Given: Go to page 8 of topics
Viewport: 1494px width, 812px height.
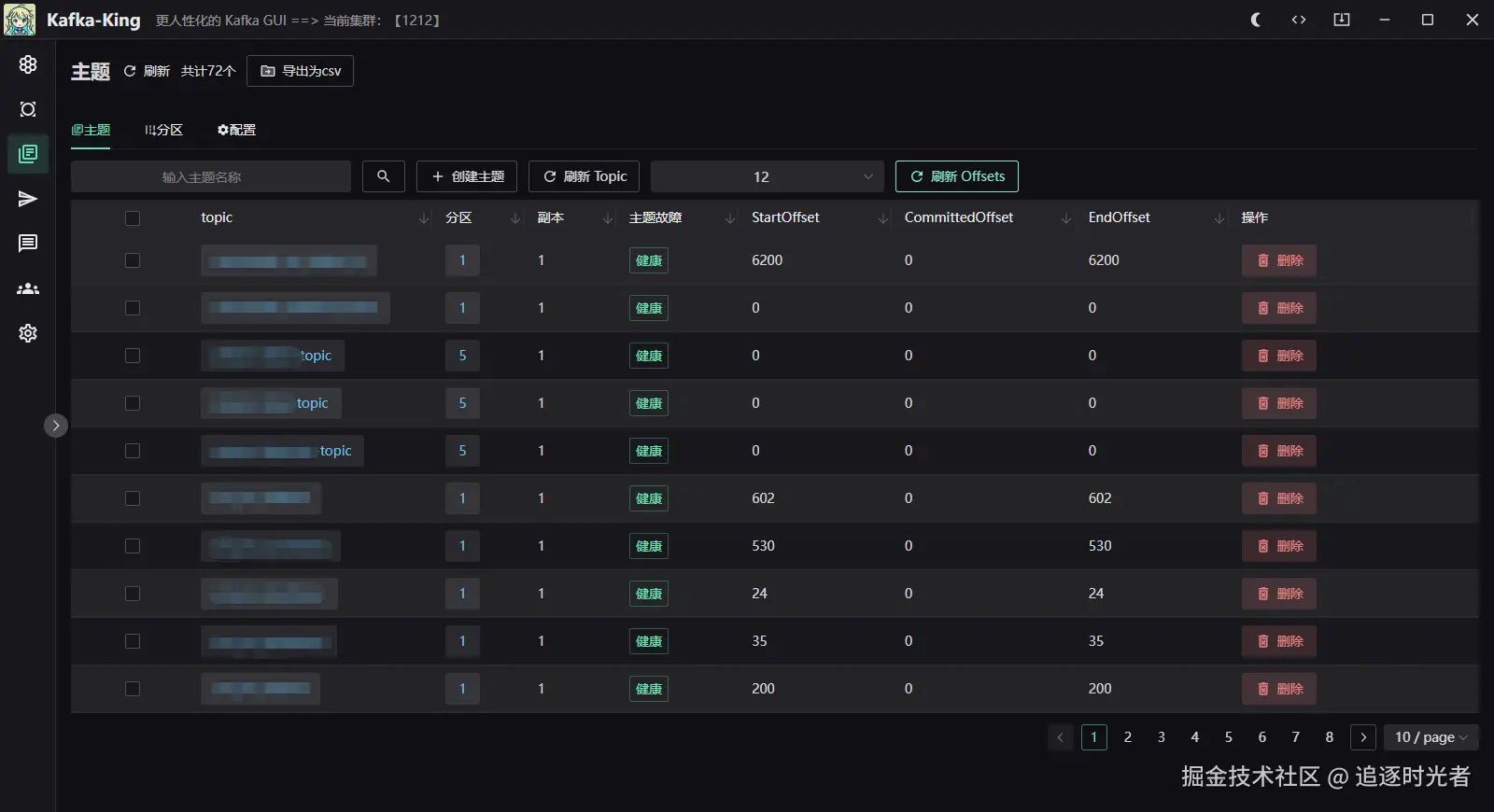Looking at the screenshot, I should tap(1330, 737).
